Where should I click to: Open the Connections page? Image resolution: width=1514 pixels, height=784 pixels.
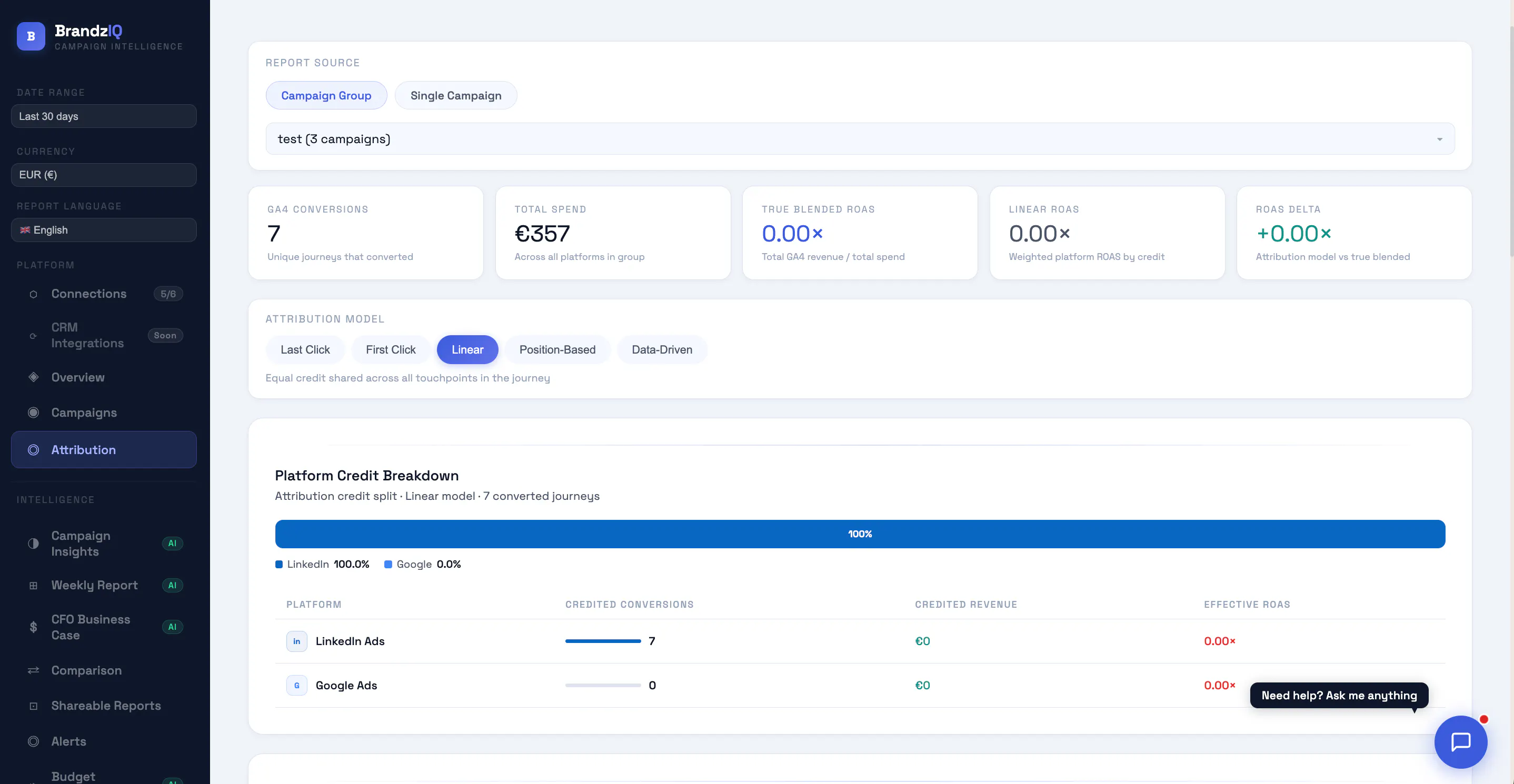(x=104, y=294)
